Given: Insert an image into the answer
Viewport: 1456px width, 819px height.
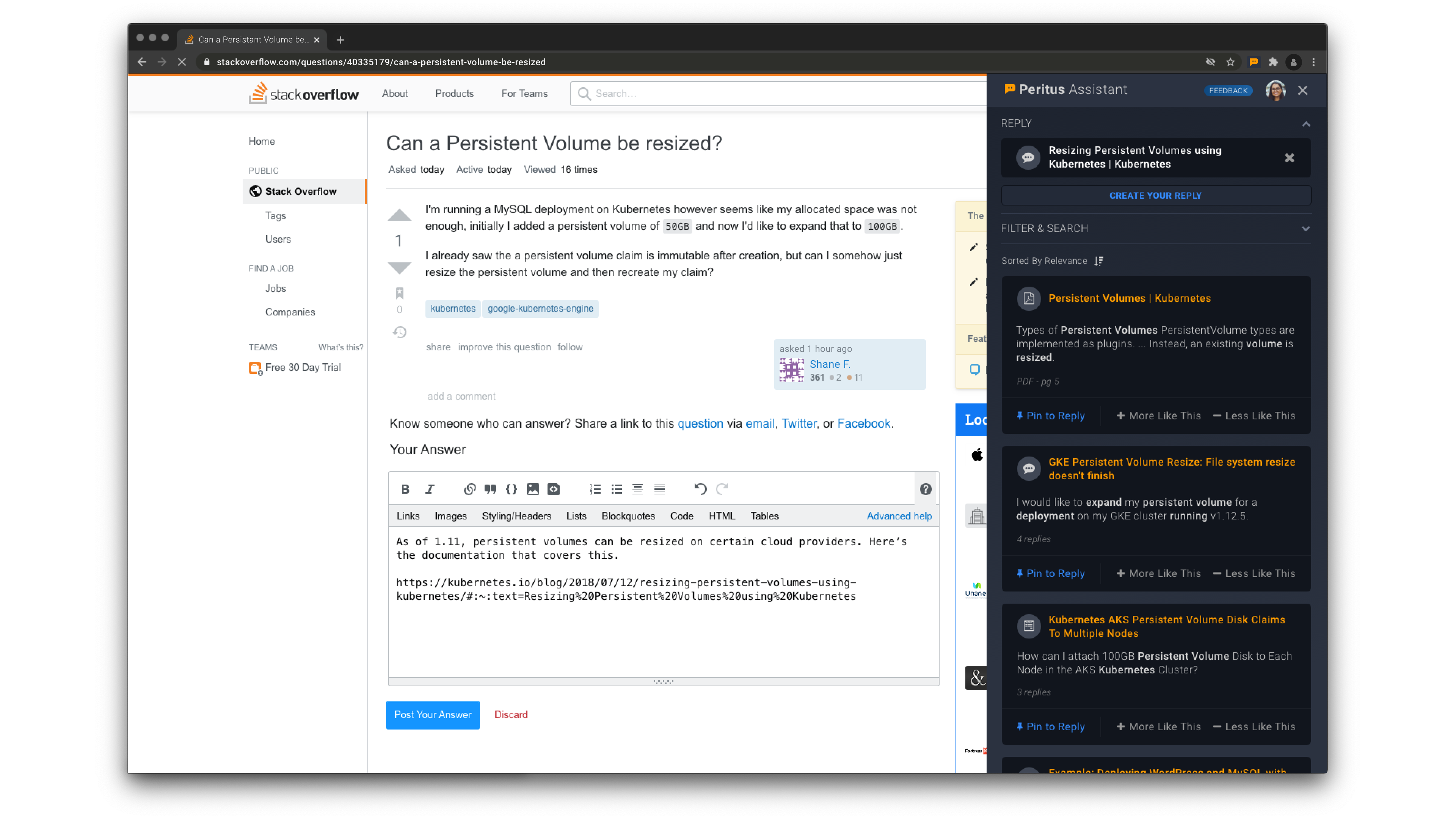Looking at the screenshot, I should 532,489.
